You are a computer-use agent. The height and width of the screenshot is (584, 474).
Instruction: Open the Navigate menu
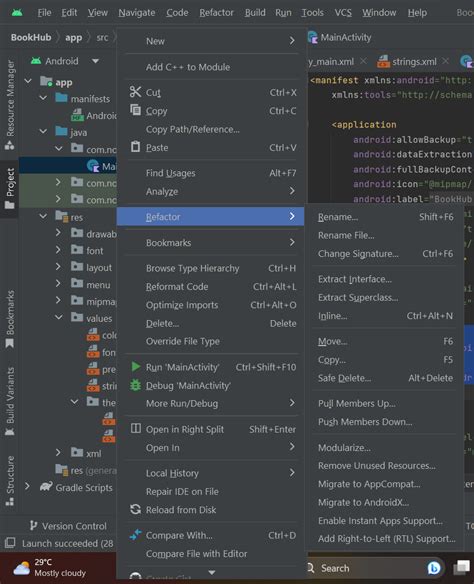137,13
